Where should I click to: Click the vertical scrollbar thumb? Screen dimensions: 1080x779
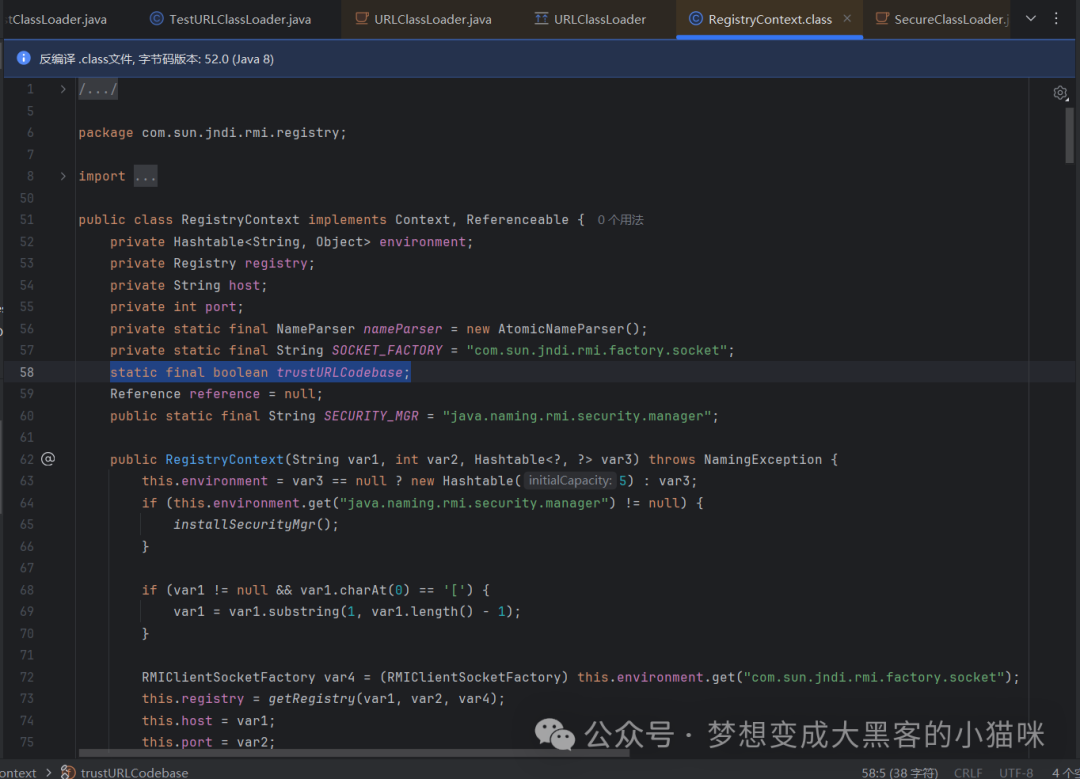[x=1069, y=136]
